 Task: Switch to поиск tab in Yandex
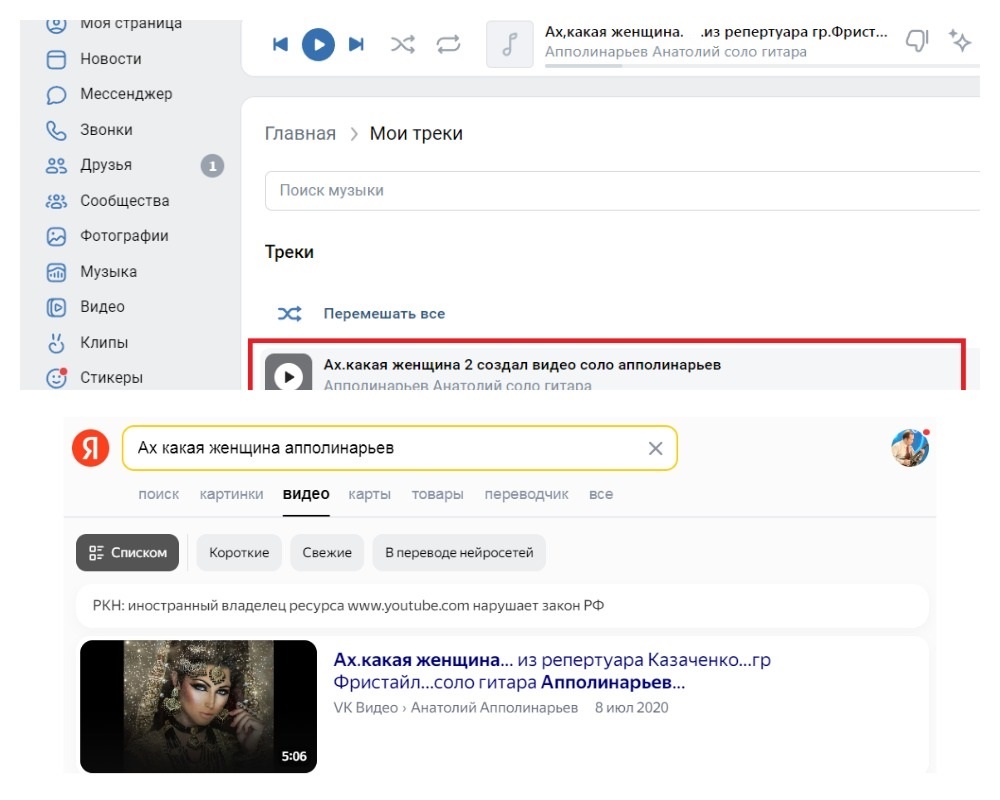pos(159,494)
